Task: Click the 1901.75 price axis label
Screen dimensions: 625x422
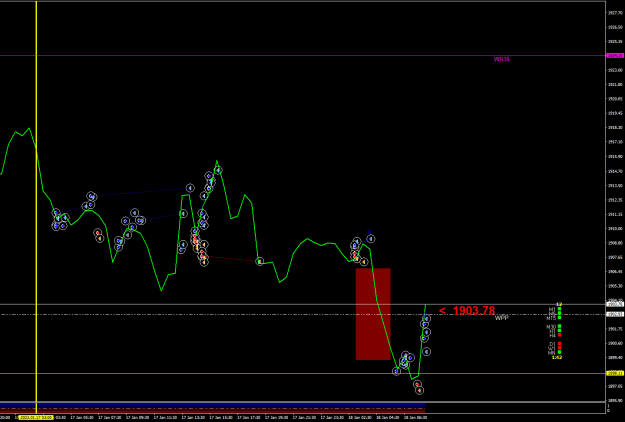Action: click(x=613, y=329)
